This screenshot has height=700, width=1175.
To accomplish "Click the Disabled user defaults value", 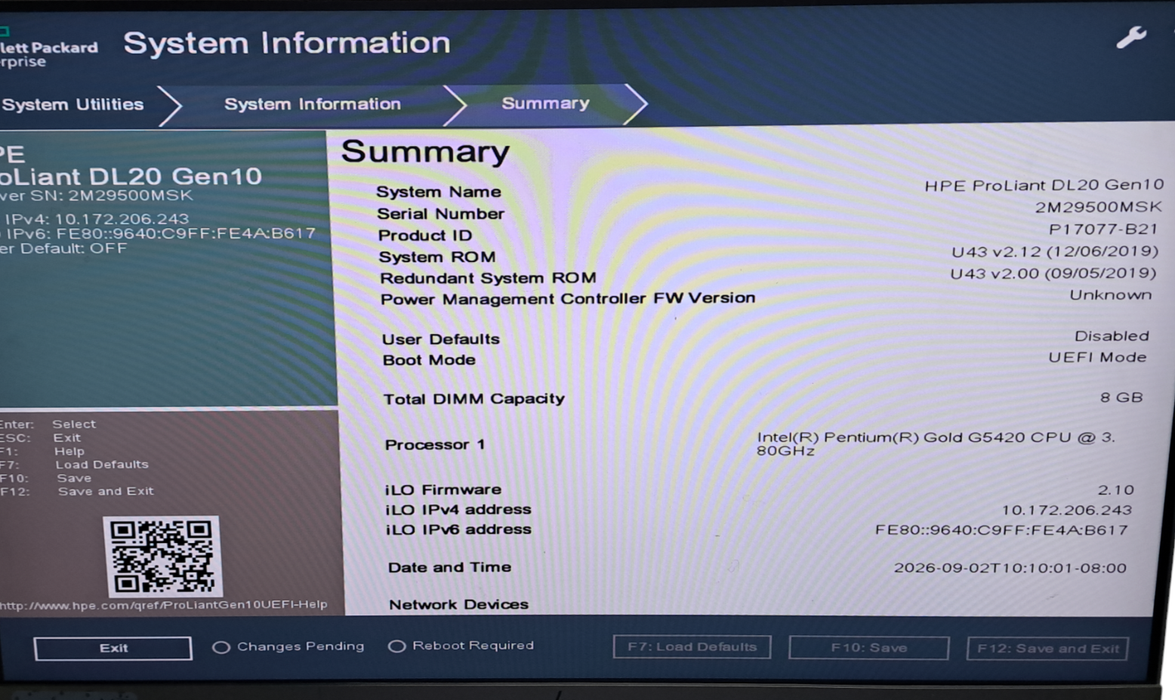I will (x=1111, y=336).
